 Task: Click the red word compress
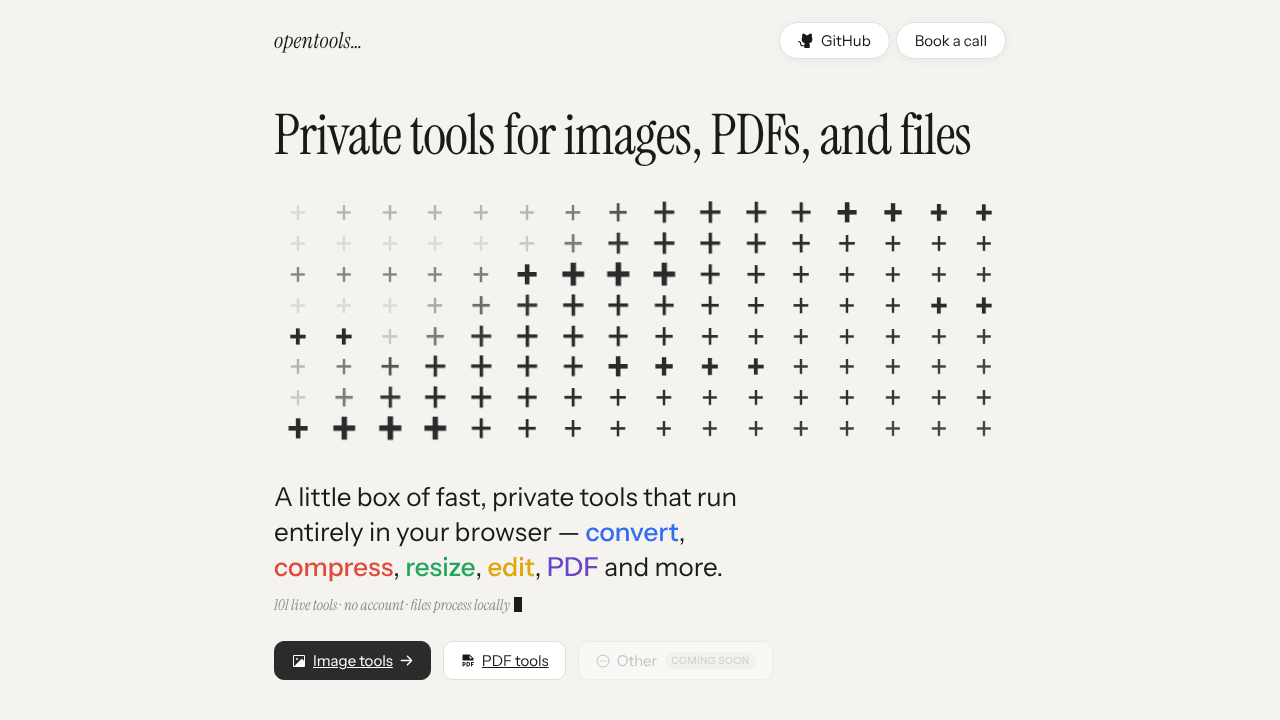click(334, 568)
